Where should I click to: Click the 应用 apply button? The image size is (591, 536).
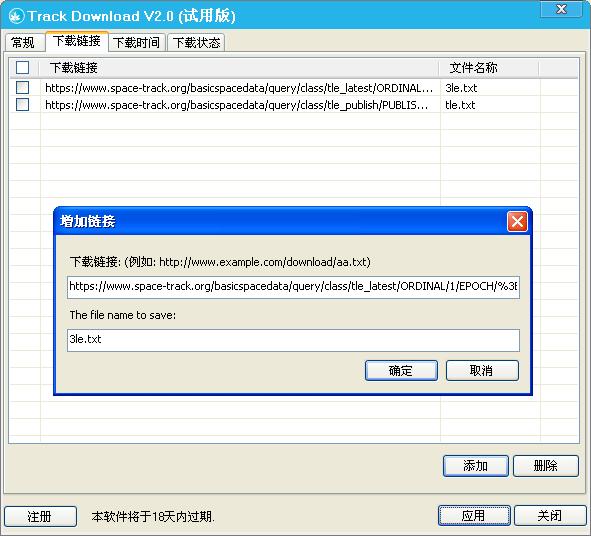pos(474,515)
